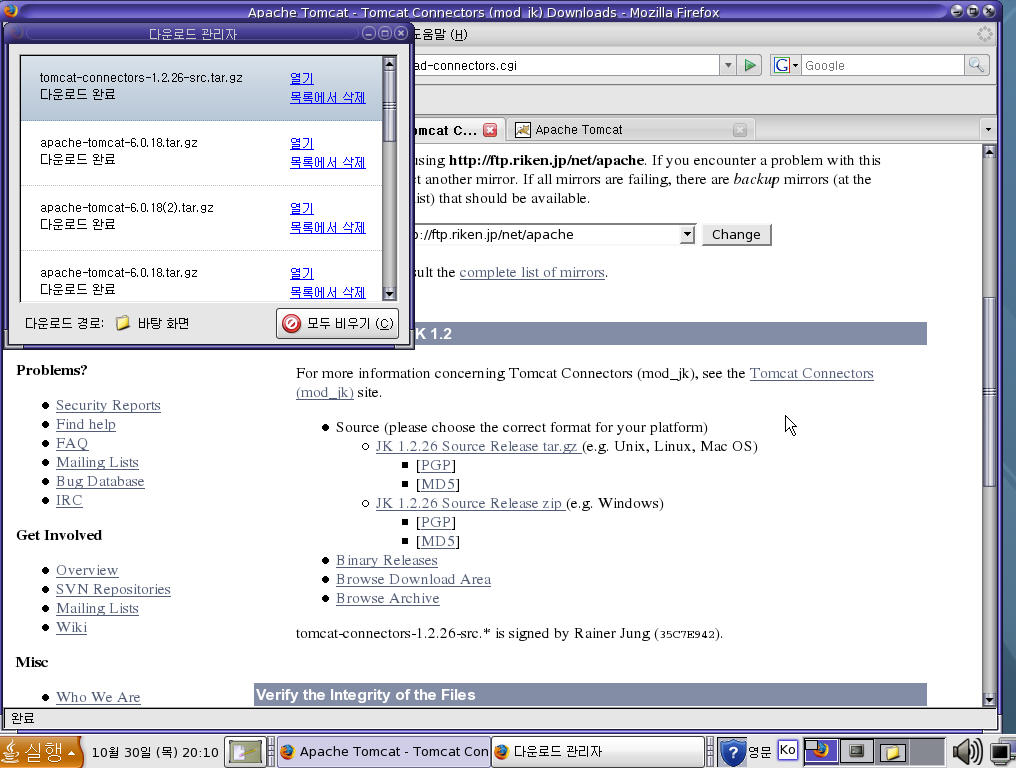
Task: Open the FAQ link
Action: point(72,443)
